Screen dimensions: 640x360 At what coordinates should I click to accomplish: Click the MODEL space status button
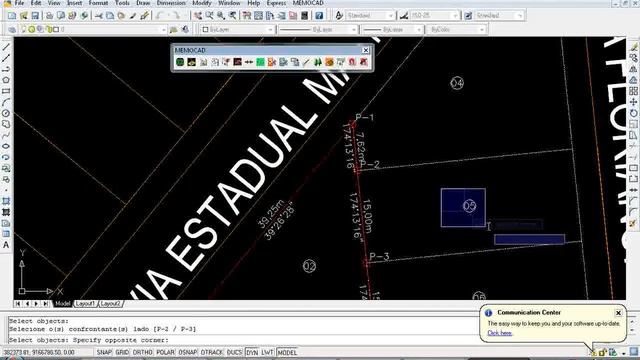point(287,352)
